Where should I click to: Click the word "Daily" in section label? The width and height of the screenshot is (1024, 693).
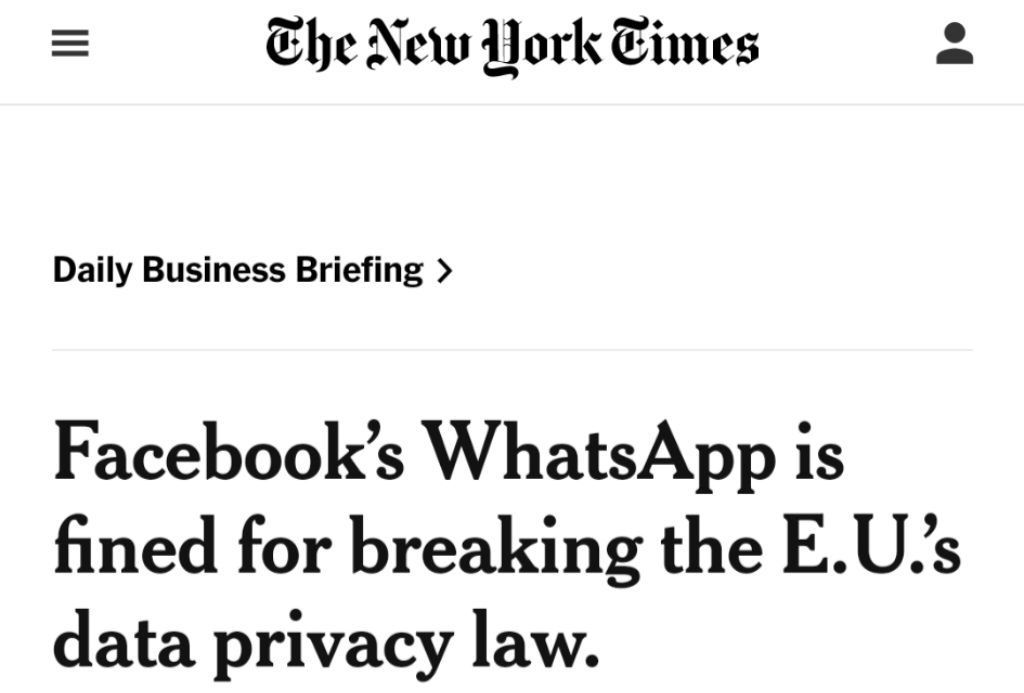click(x=93, y=271)
